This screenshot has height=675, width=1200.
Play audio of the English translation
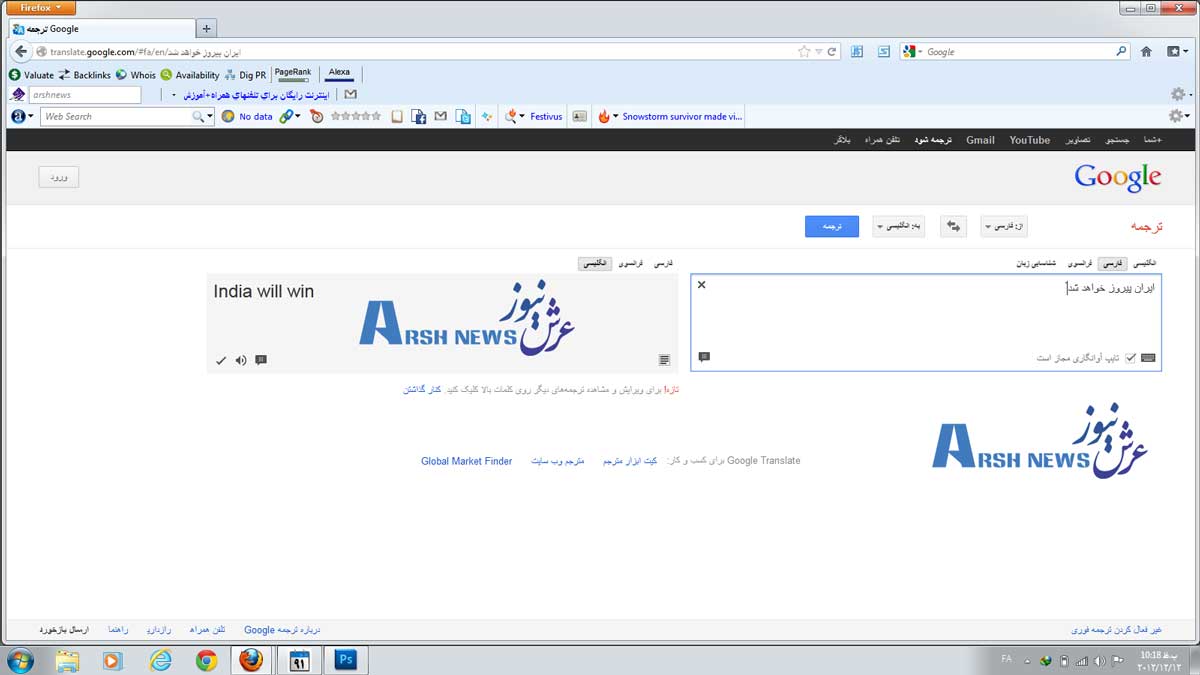click(x=241, y=360)
